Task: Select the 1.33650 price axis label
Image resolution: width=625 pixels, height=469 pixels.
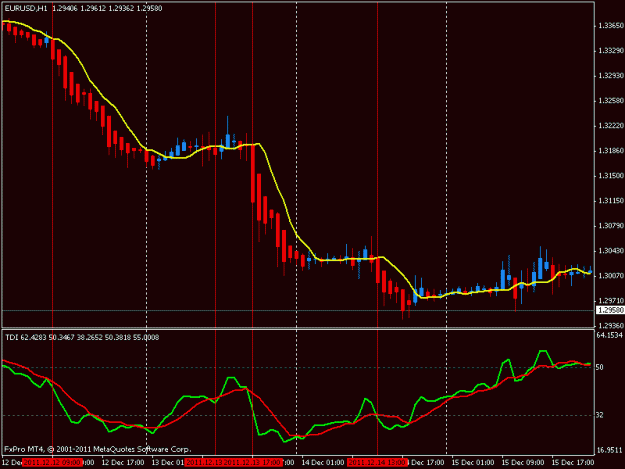Action: coord(611,26)
